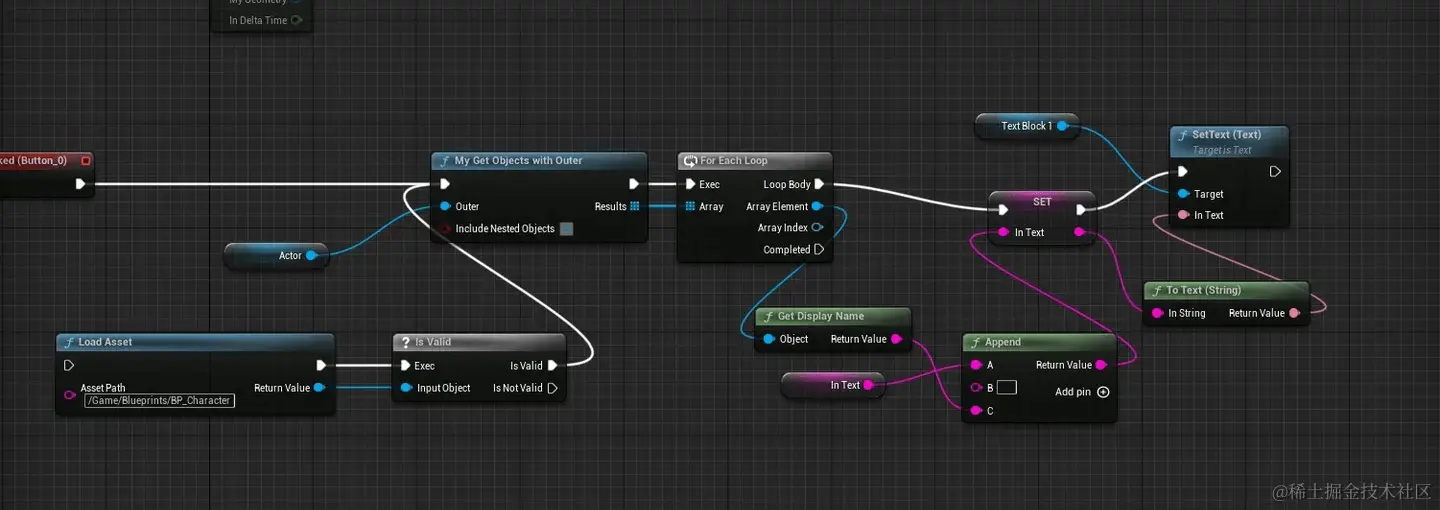Select the Get Display Name node title
The width and height of the screenshot is (1440, 510).
821,316
